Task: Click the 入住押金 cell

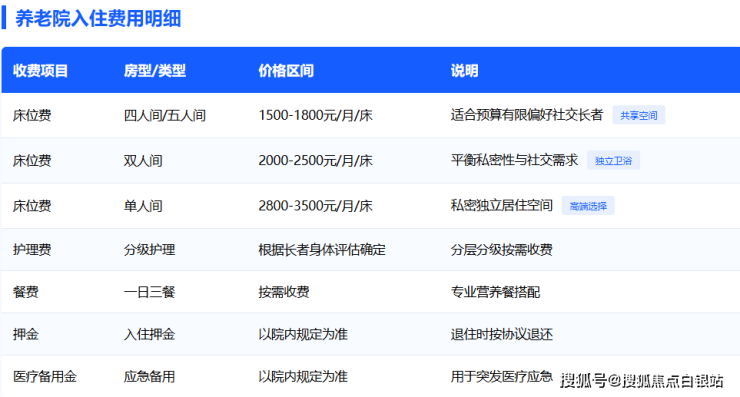Action: click(149, 334)
